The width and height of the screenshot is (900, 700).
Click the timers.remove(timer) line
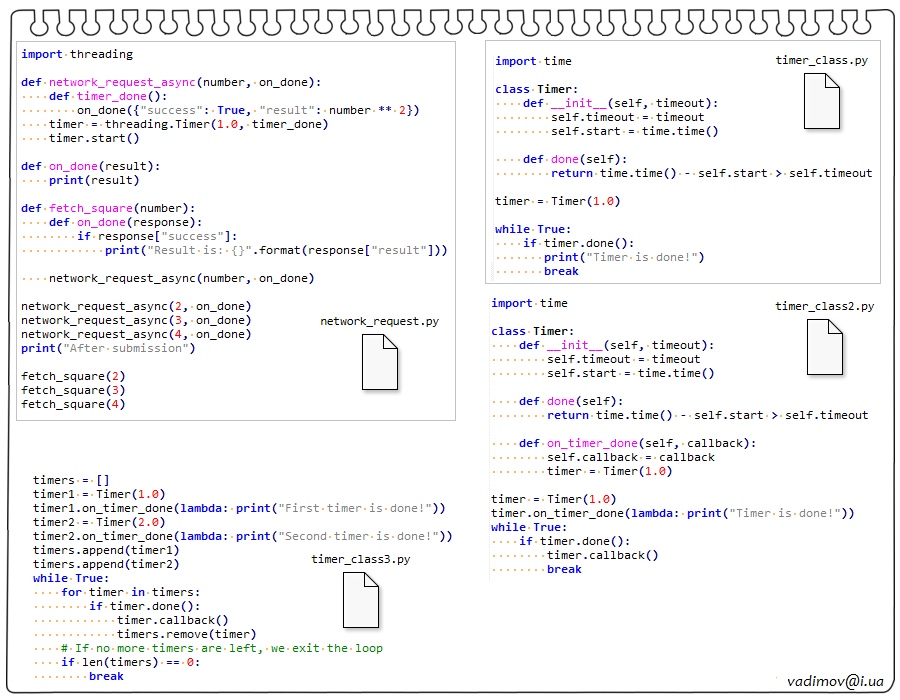pos(186,634)
